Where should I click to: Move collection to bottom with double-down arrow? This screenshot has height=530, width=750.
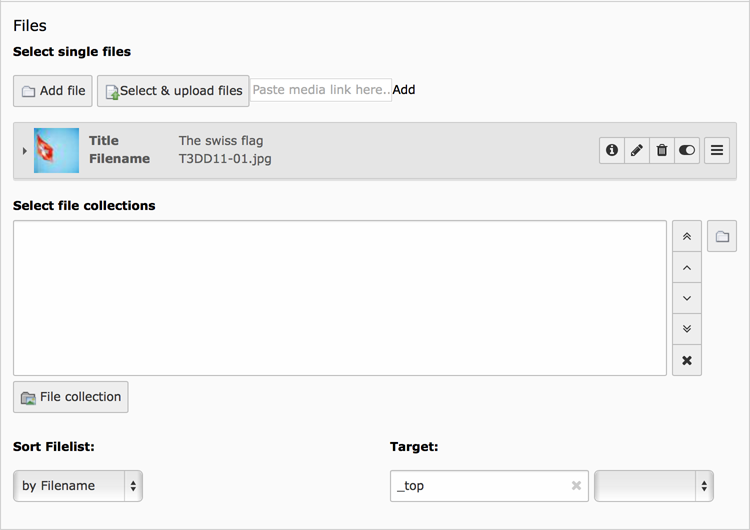pyautogui.click(x=687, y=329)
